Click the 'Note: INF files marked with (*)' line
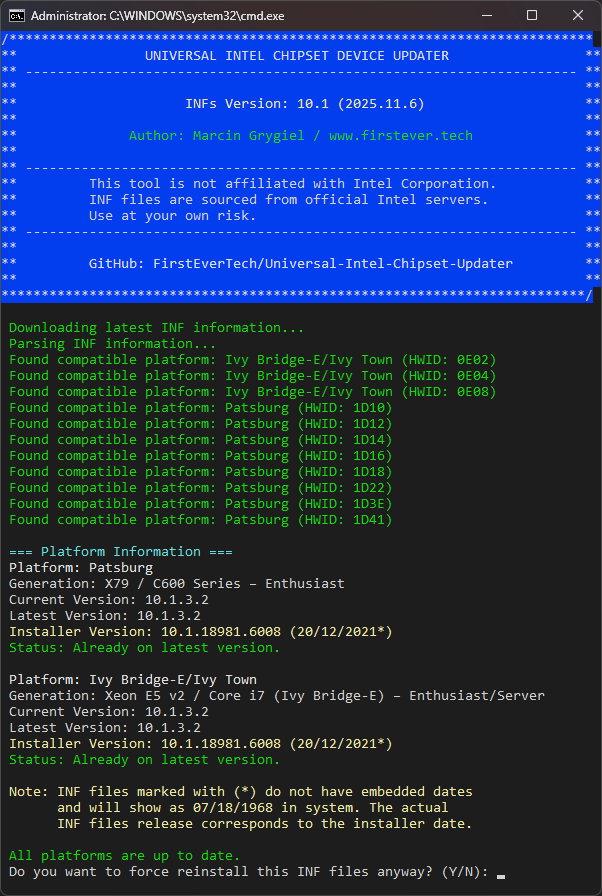The height and width of the screenshot is (896, 602). click(x=241, y=792)
